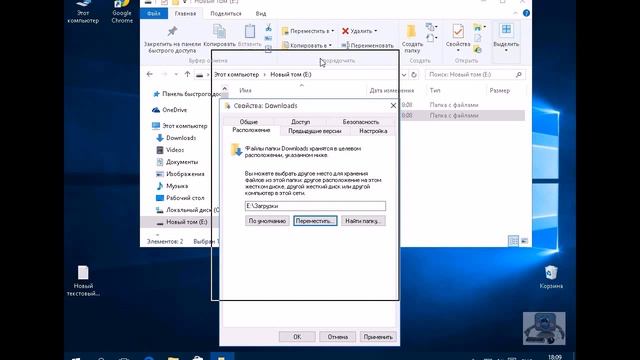Viewport: 640px width, 360px height.
Task: Open the Share (Поделиться) ribbon tab
Action: [x=226, y=13]
